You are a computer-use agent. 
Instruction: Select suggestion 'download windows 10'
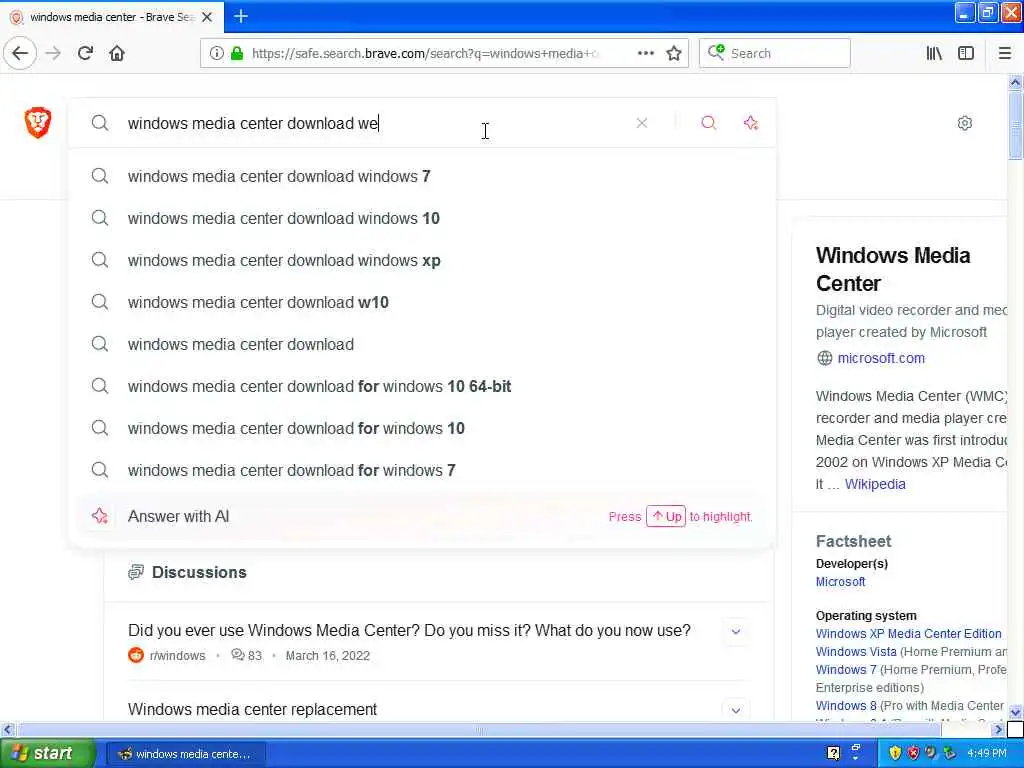423,218
